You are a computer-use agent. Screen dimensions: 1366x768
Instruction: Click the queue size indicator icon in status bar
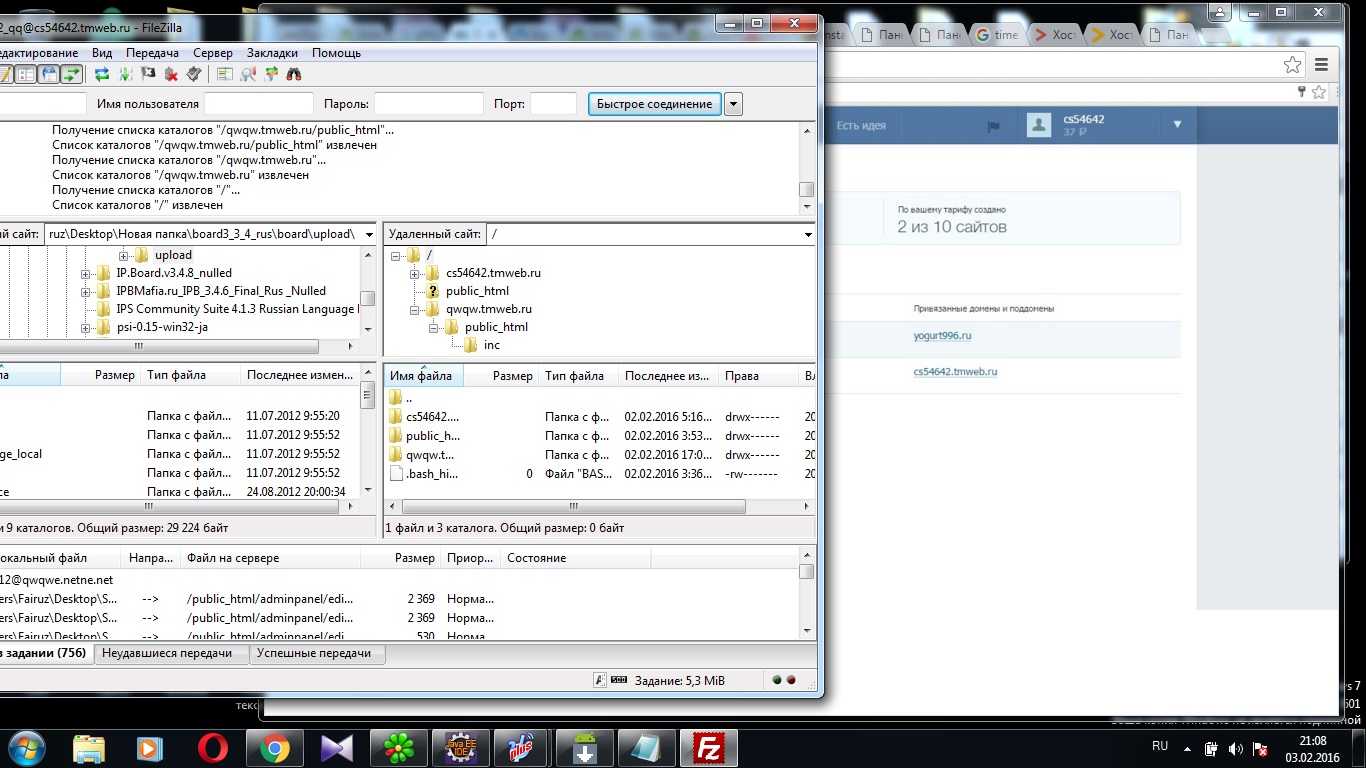click(x=619, y=680)
